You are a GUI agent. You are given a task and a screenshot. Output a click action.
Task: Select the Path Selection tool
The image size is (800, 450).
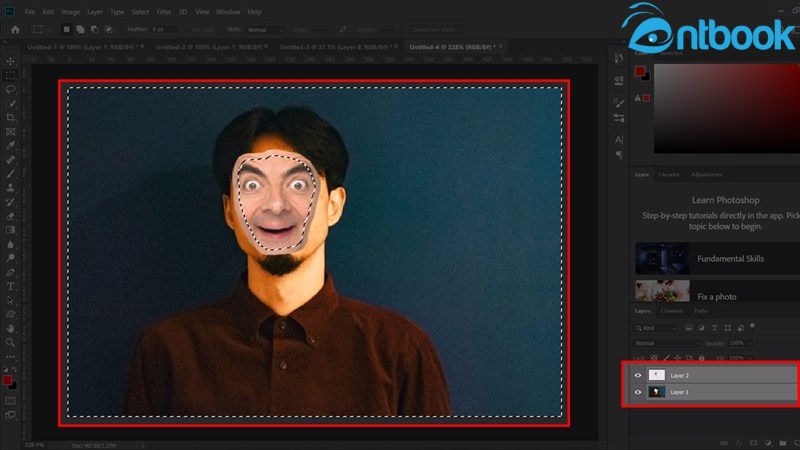(x=10, y=301)
